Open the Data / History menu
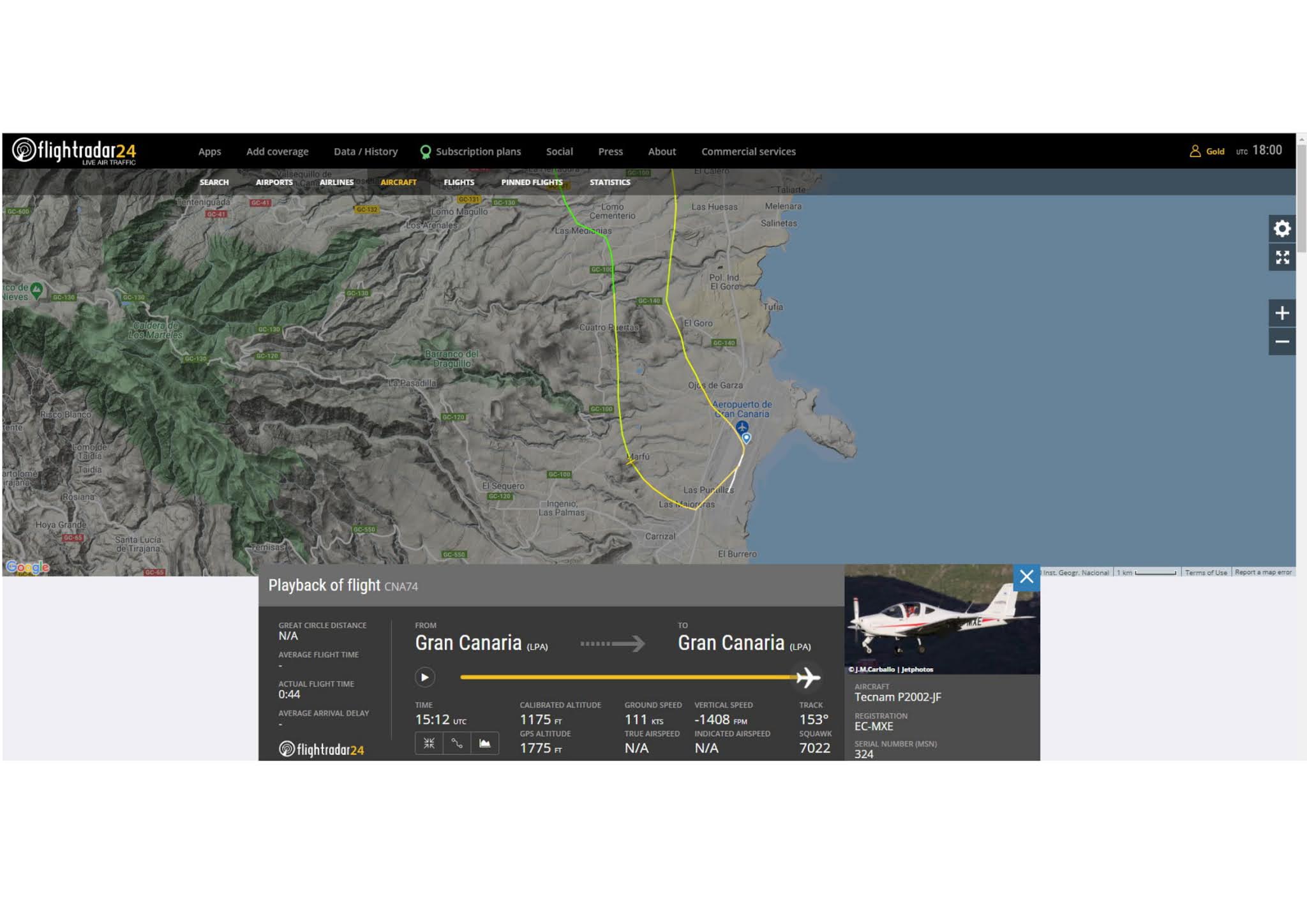Viewport: 1307px width, 924px height. click(x=365, y=152)
